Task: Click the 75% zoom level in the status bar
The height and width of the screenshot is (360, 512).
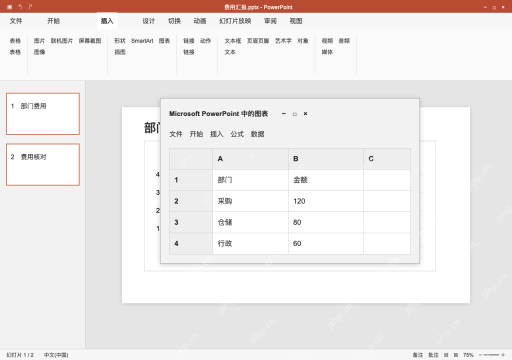Action: click(x=468, y=355)
